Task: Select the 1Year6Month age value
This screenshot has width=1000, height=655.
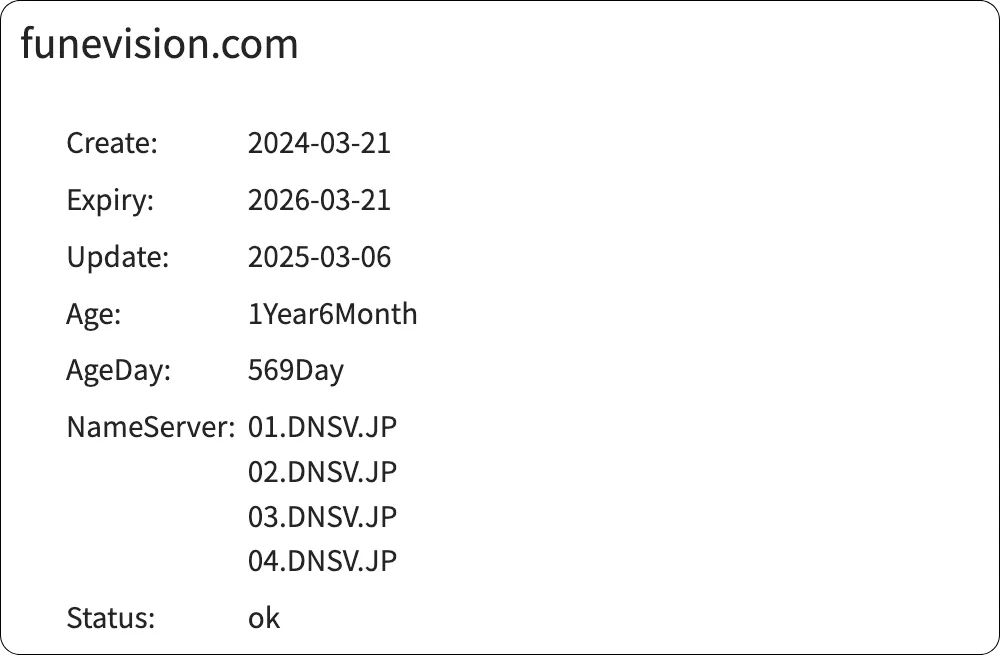Action: tap(332, 315)
